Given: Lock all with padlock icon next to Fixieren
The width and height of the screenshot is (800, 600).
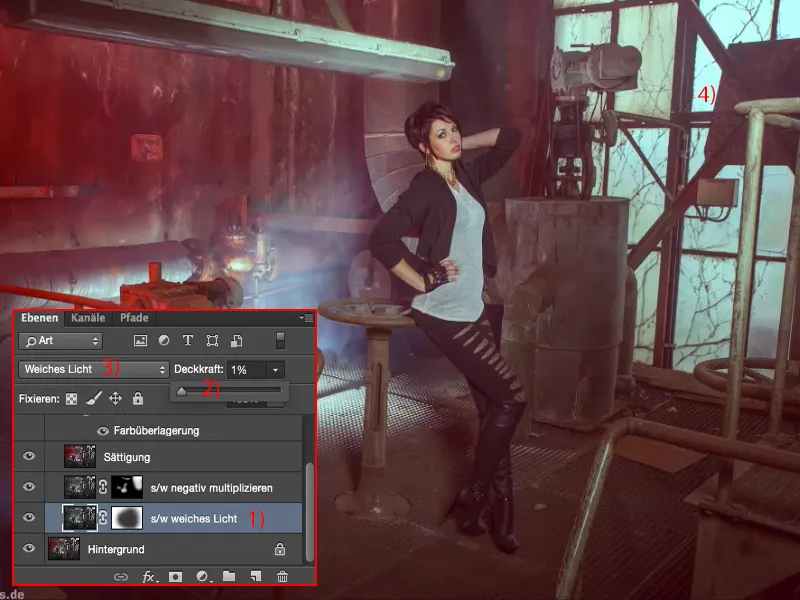Looking at the screenshot, I should tap(138, 398).
